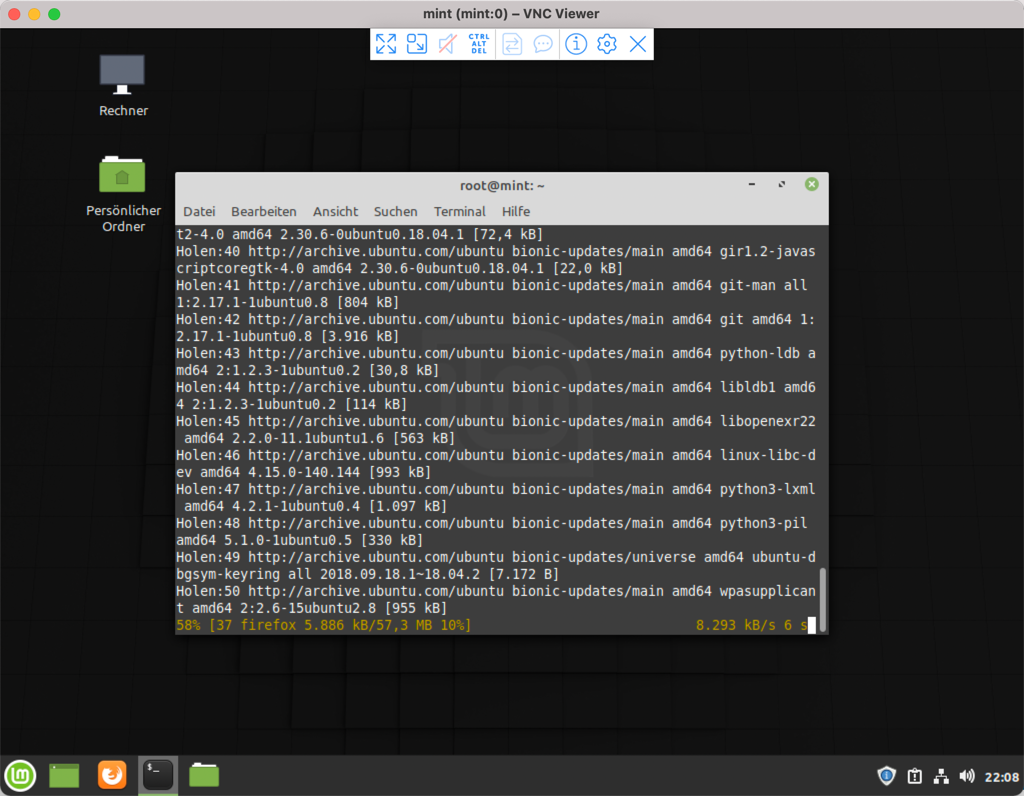1024x796 pixels.
Task: Open Hilfe menu in terminal
Action: 516,212
